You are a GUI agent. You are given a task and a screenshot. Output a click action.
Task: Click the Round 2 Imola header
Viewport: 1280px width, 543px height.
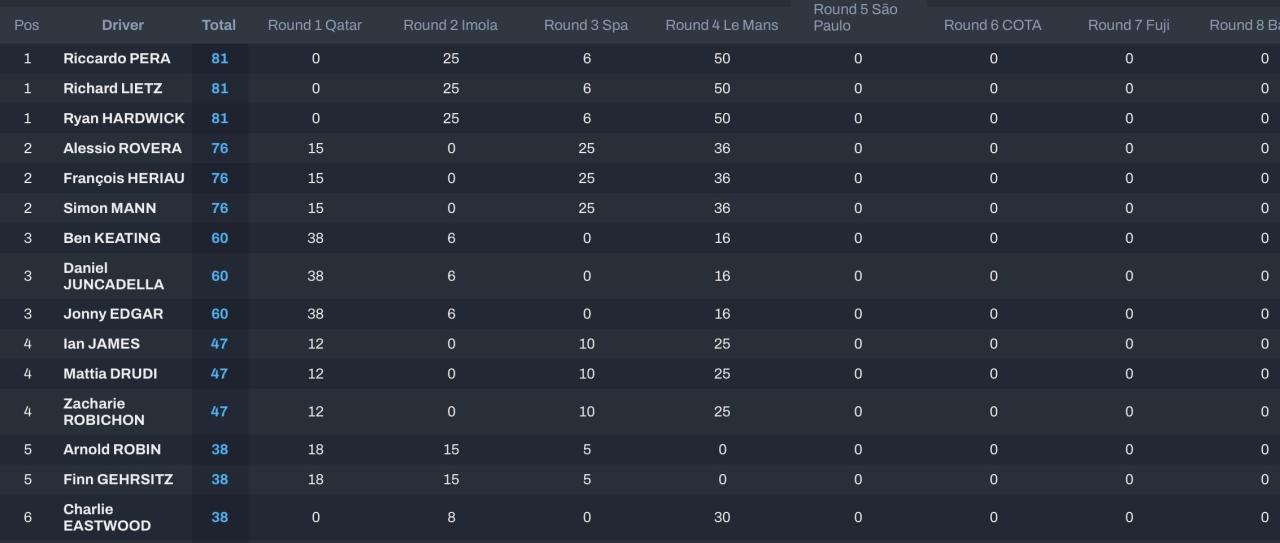[x=450, y=25]
